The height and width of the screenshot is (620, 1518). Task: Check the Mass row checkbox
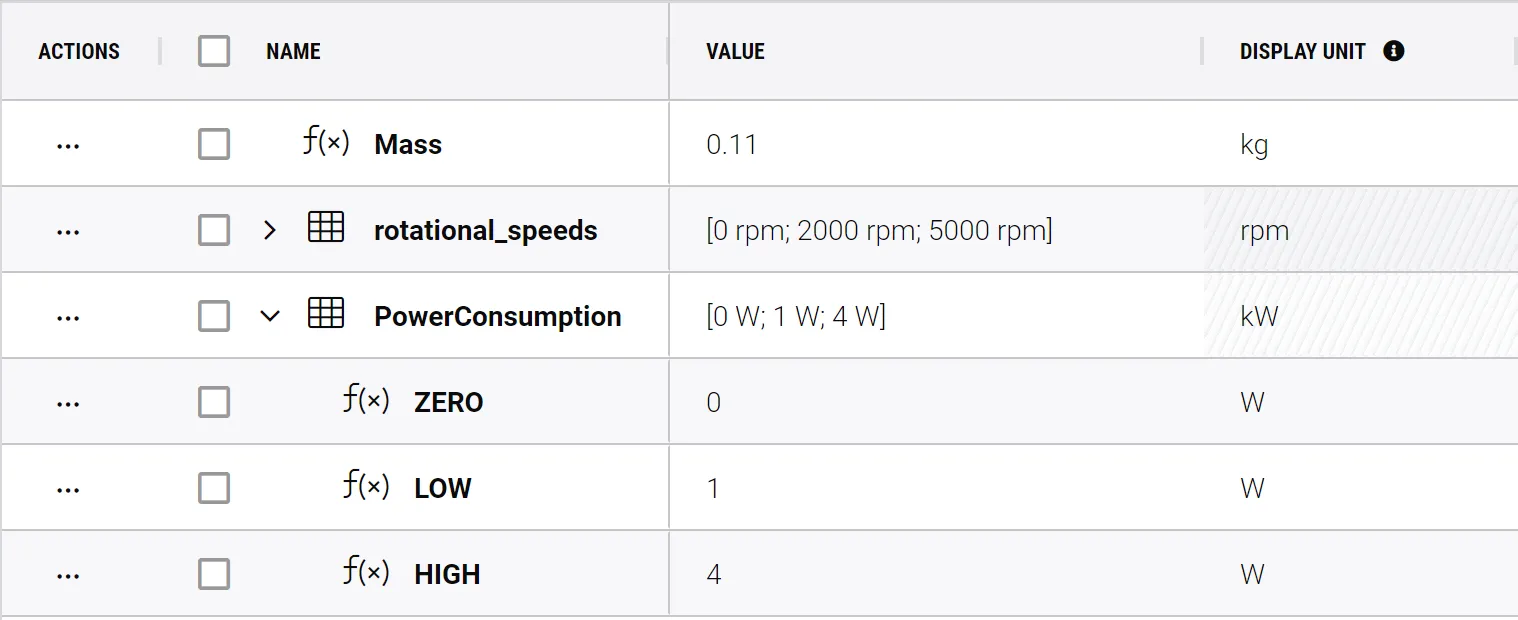[214, 145]
